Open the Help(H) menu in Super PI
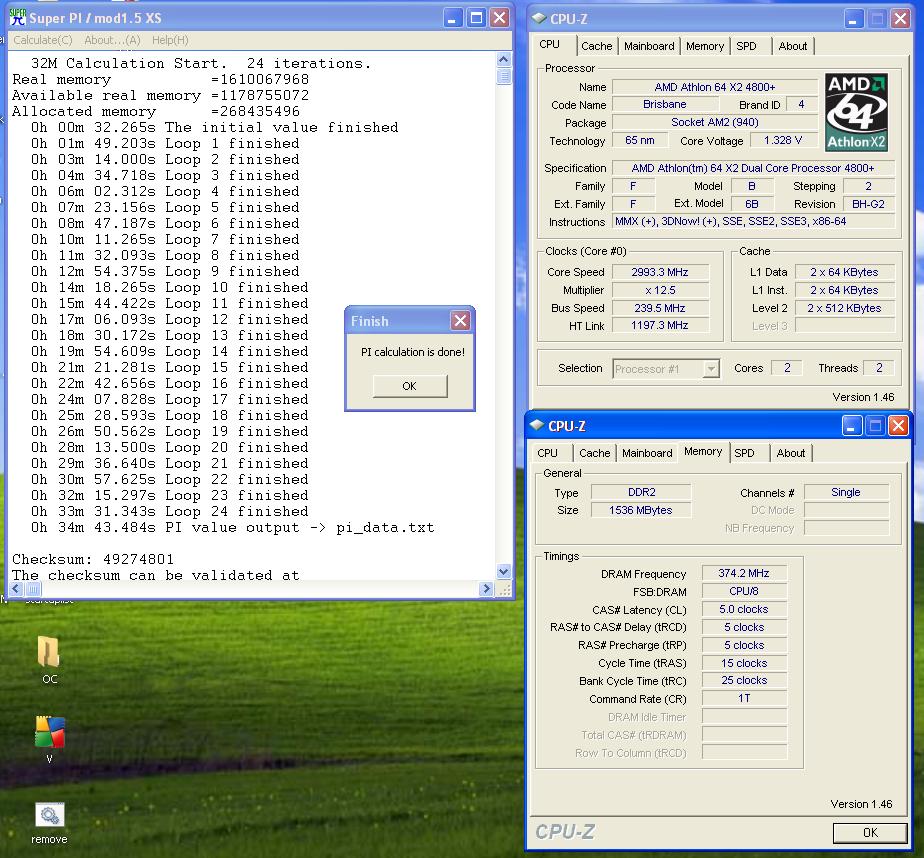924x858 pixels. pyautogui.click(x=170, y=40)
